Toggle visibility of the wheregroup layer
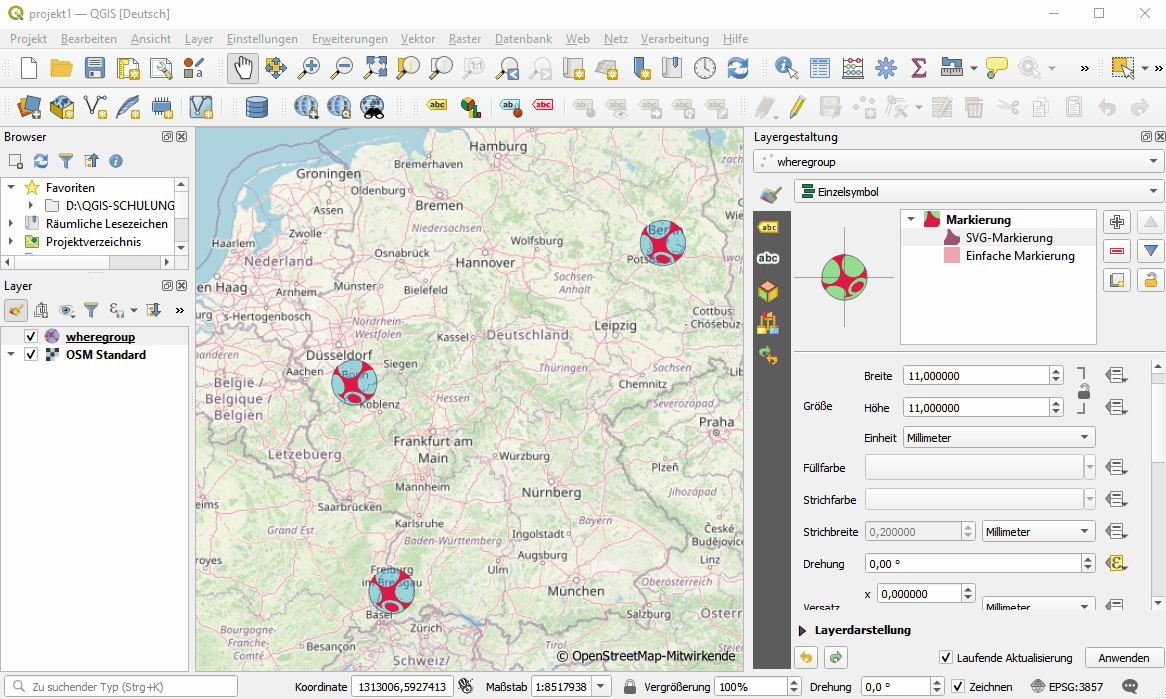This screenshot has height=699, width=1166. pyautogui.click(x=31, y=336)
